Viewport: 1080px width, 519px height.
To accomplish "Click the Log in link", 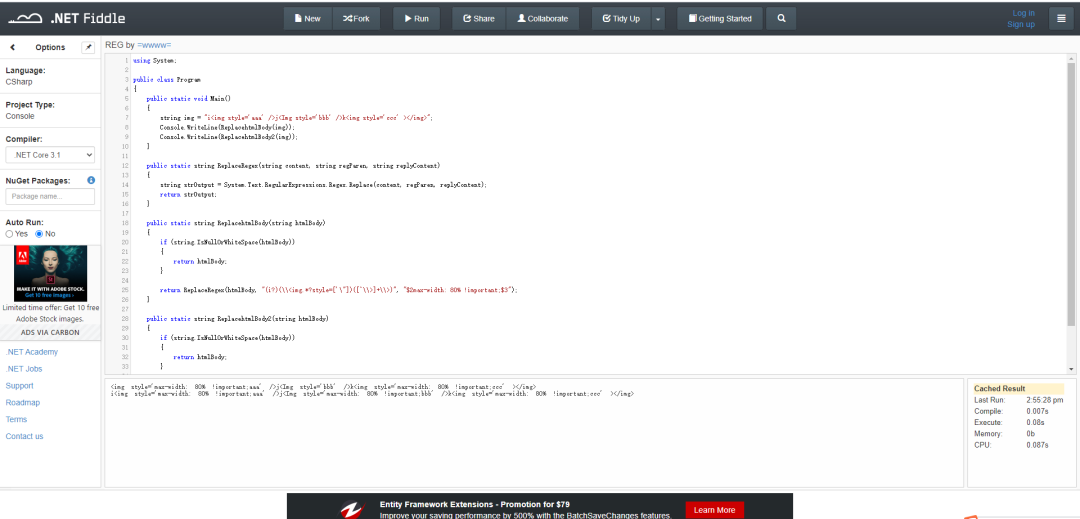I will click(x=1024, y=13).
